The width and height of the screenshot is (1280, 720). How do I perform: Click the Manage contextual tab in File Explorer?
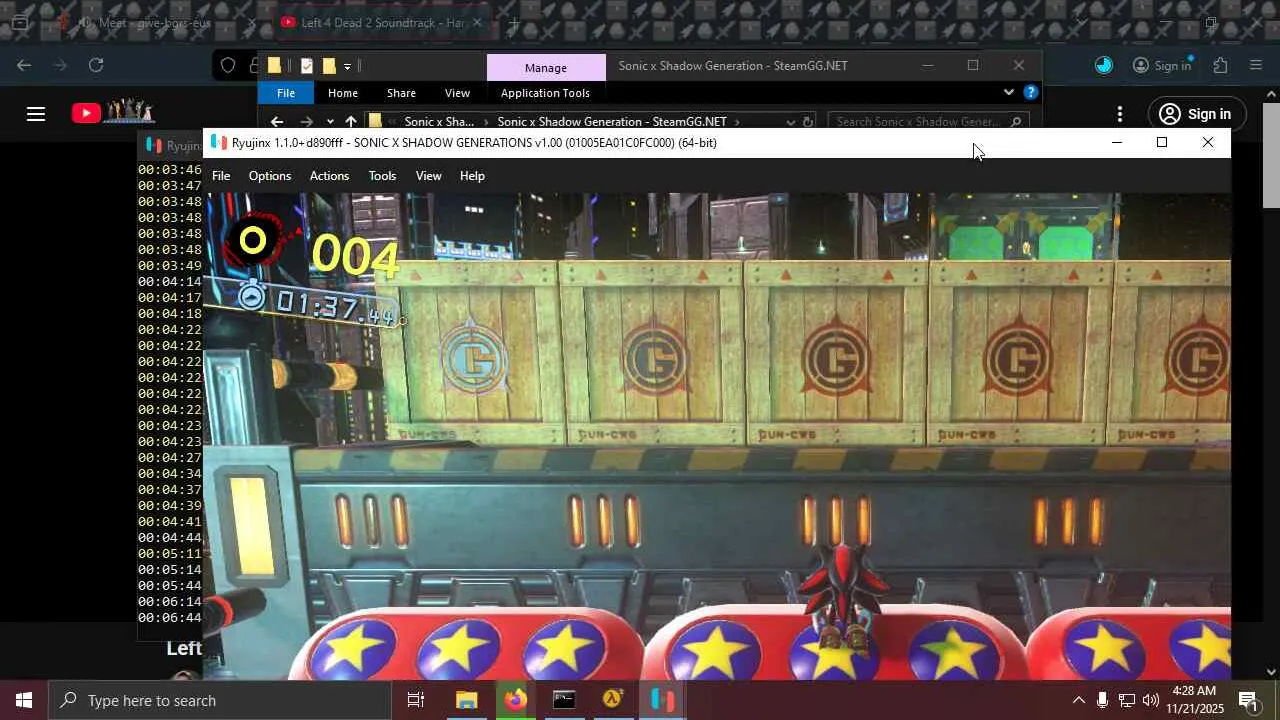(x=546, y=67)
